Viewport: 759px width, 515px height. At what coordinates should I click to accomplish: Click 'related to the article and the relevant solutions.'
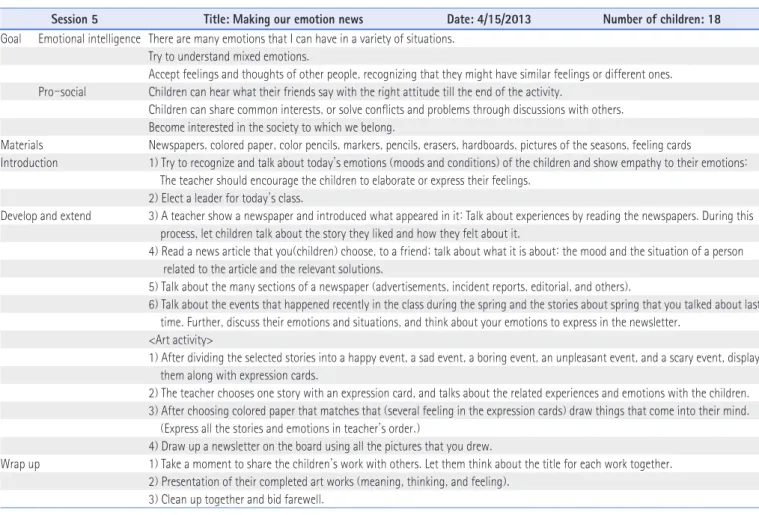pos(273,269)
